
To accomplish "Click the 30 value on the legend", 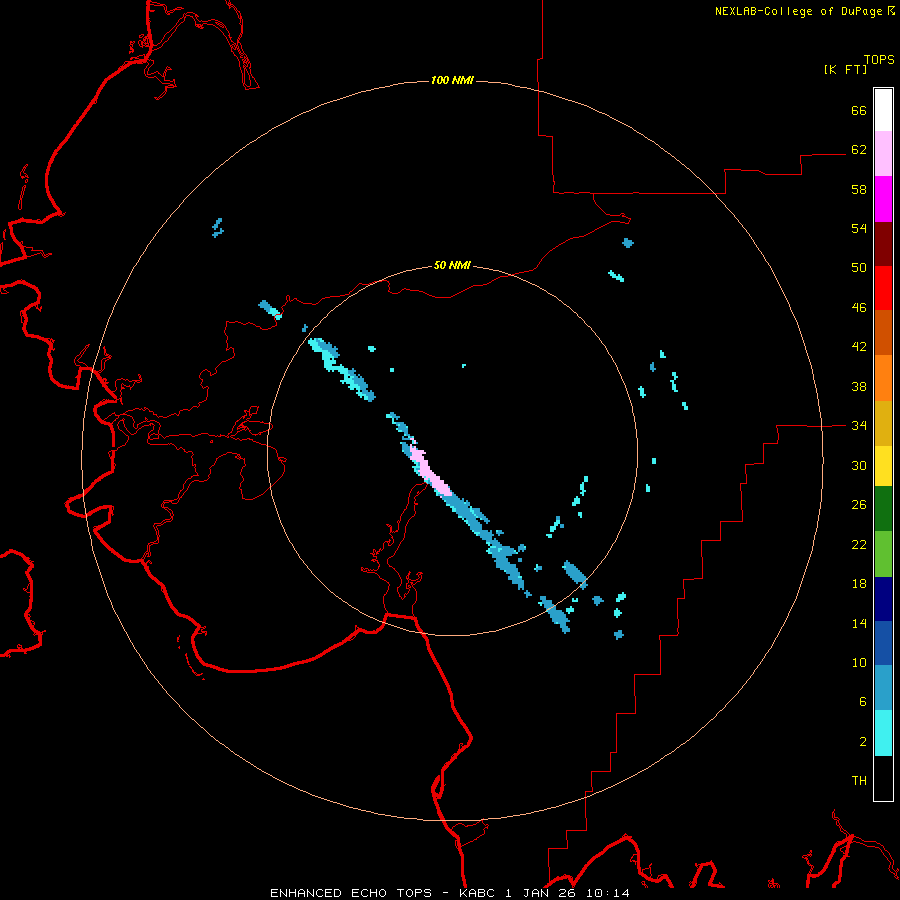I will (x=859, y=465).
